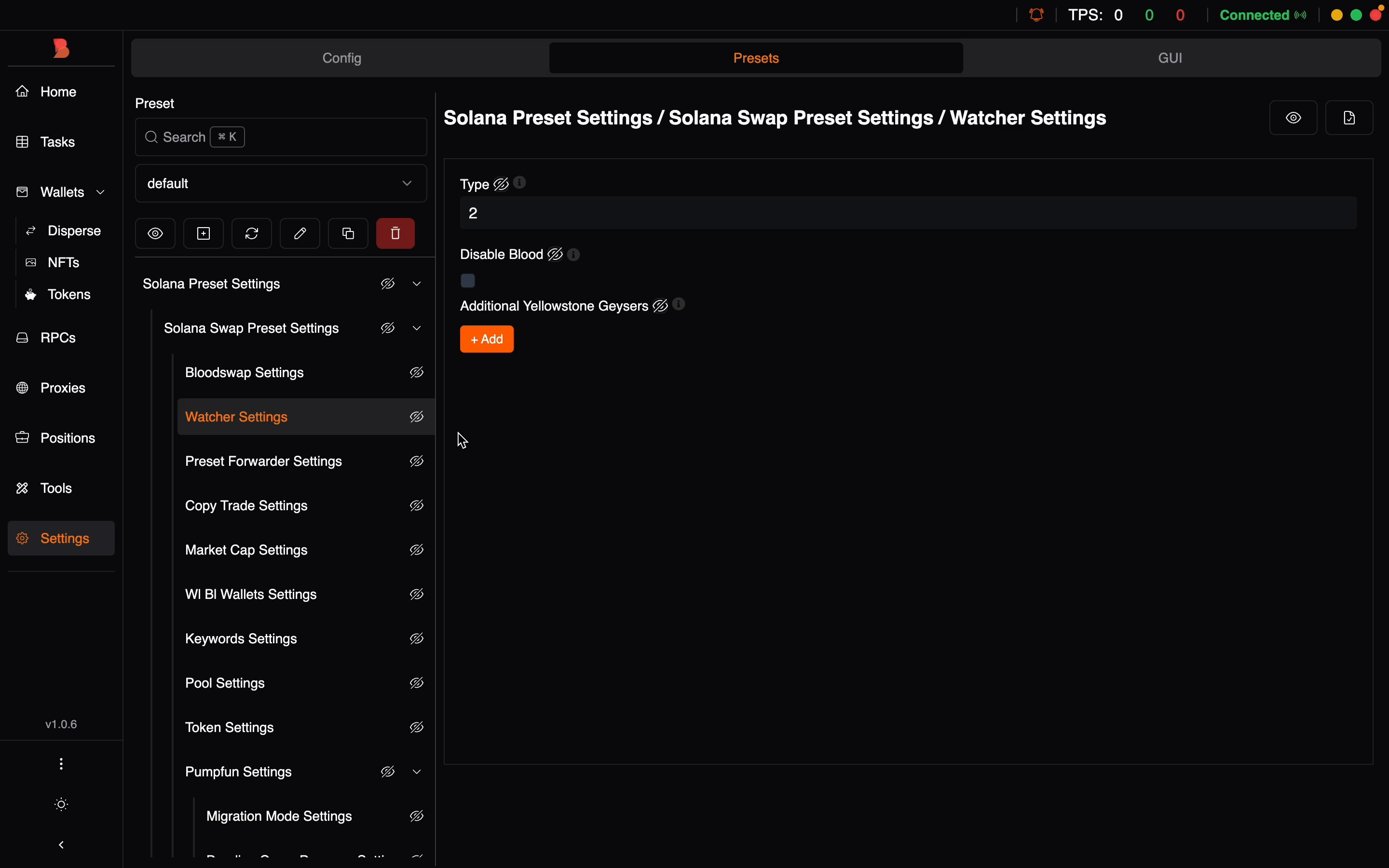Screen dimensions: 1389x868
Task: Collapse Solana Swap Preset Settings chevron
Action: coord(417,328)
